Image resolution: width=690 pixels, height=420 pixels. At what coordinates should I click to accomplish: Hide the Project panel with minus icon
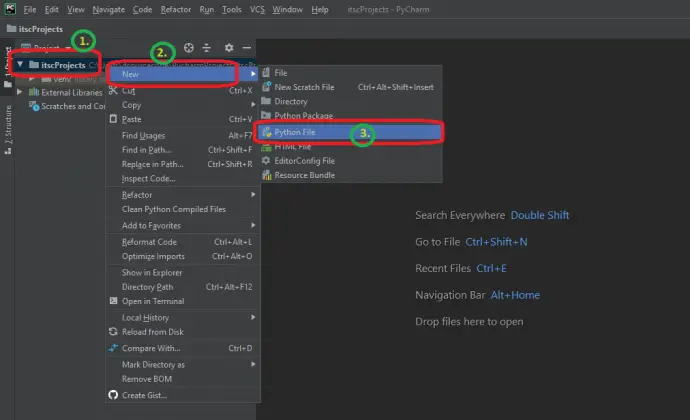coord(247,47)
